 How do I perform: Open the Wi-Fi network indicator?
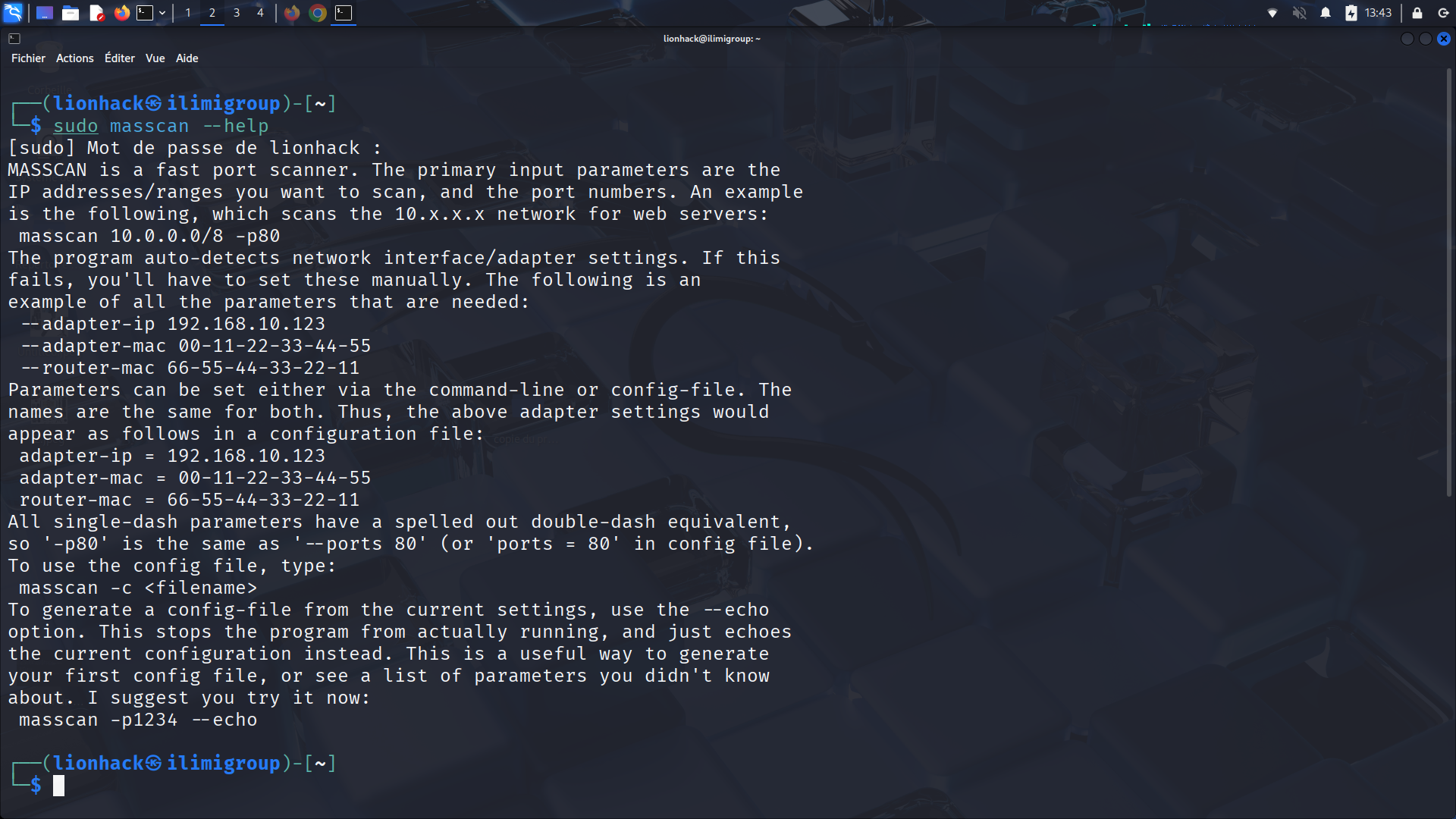(1272, 13)
